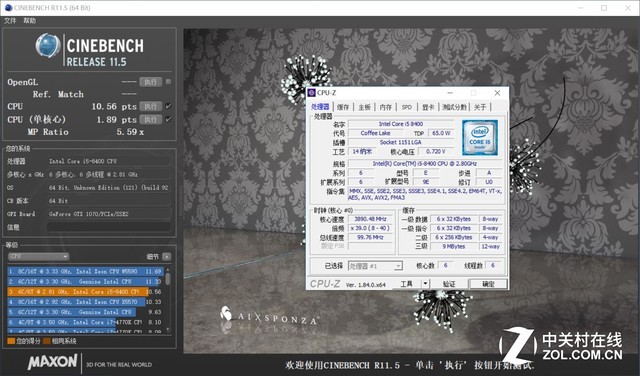Click the Cinebench globe logo icon
The image size is (640, 376).
pyautogui.click(x=48, y=45)
